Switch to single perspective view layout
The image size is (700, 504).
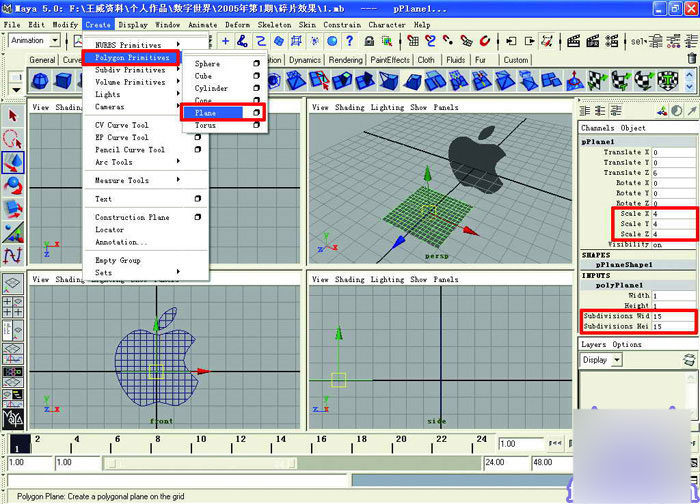[x=13, y=283]
